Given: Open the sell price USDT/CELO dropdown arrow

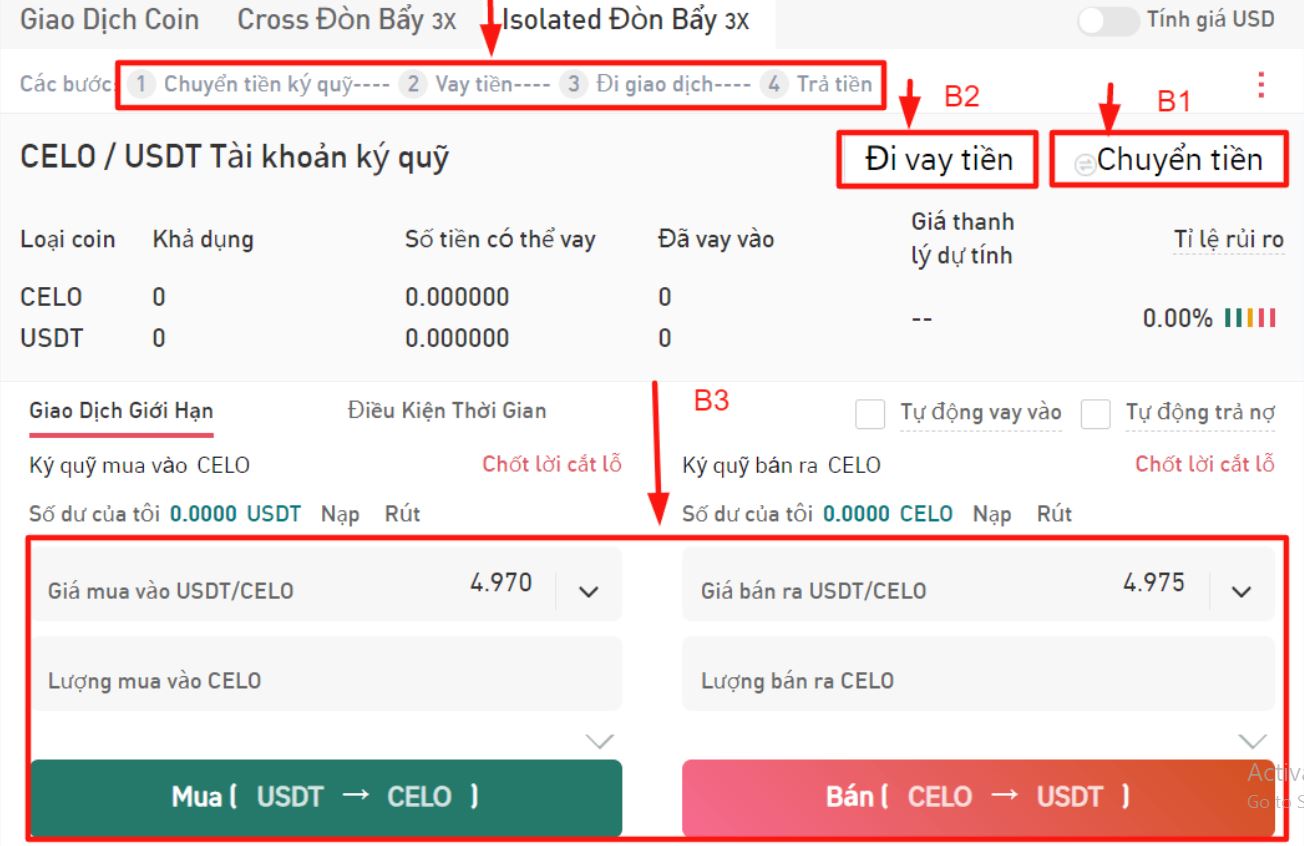Looking at the screenshot, I should 1241,591.
